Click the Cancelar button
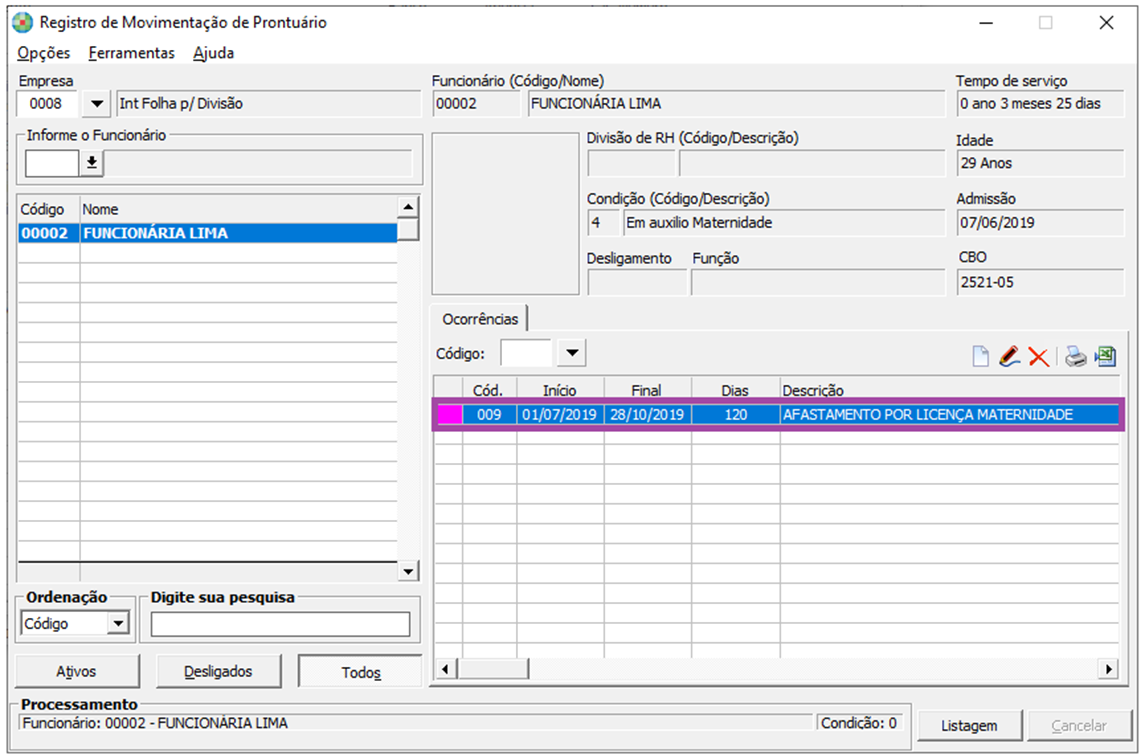The image size is (1145, 756). click(x=1079, y=725)
